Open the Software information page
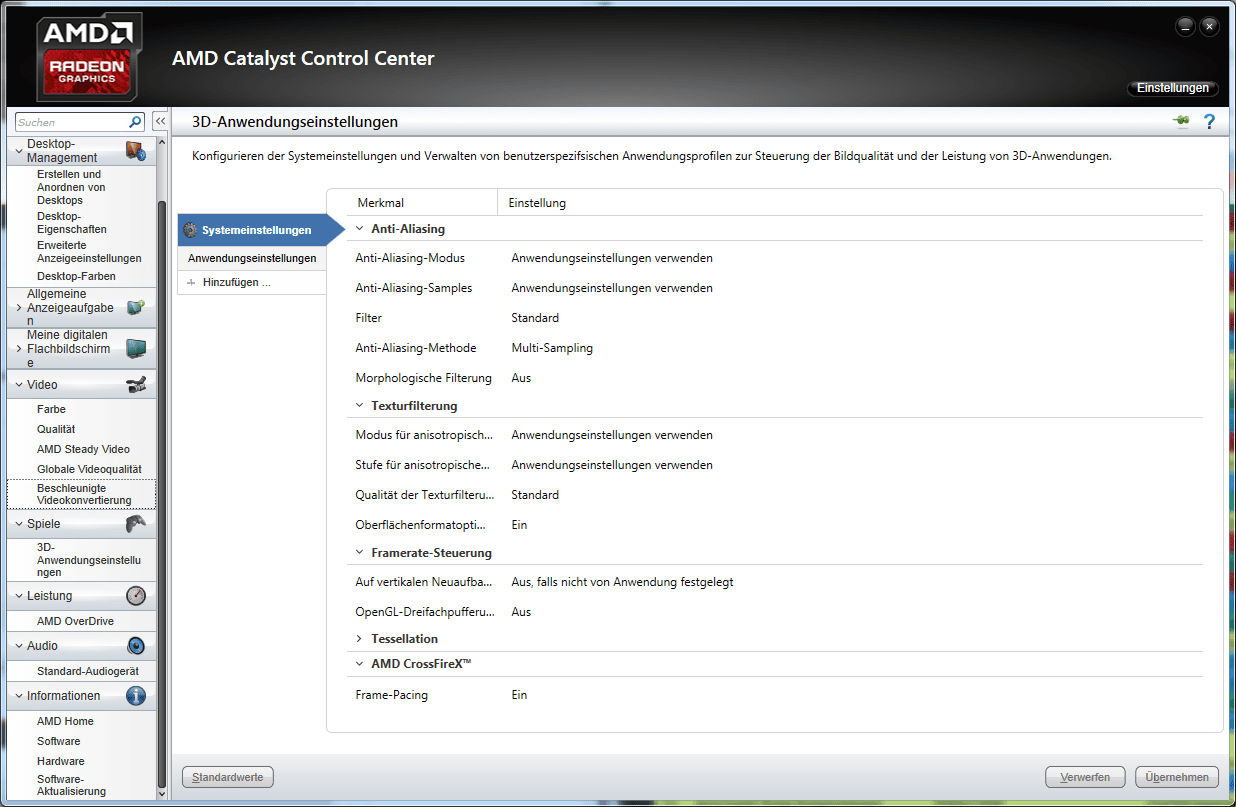 tap(59, 741)
